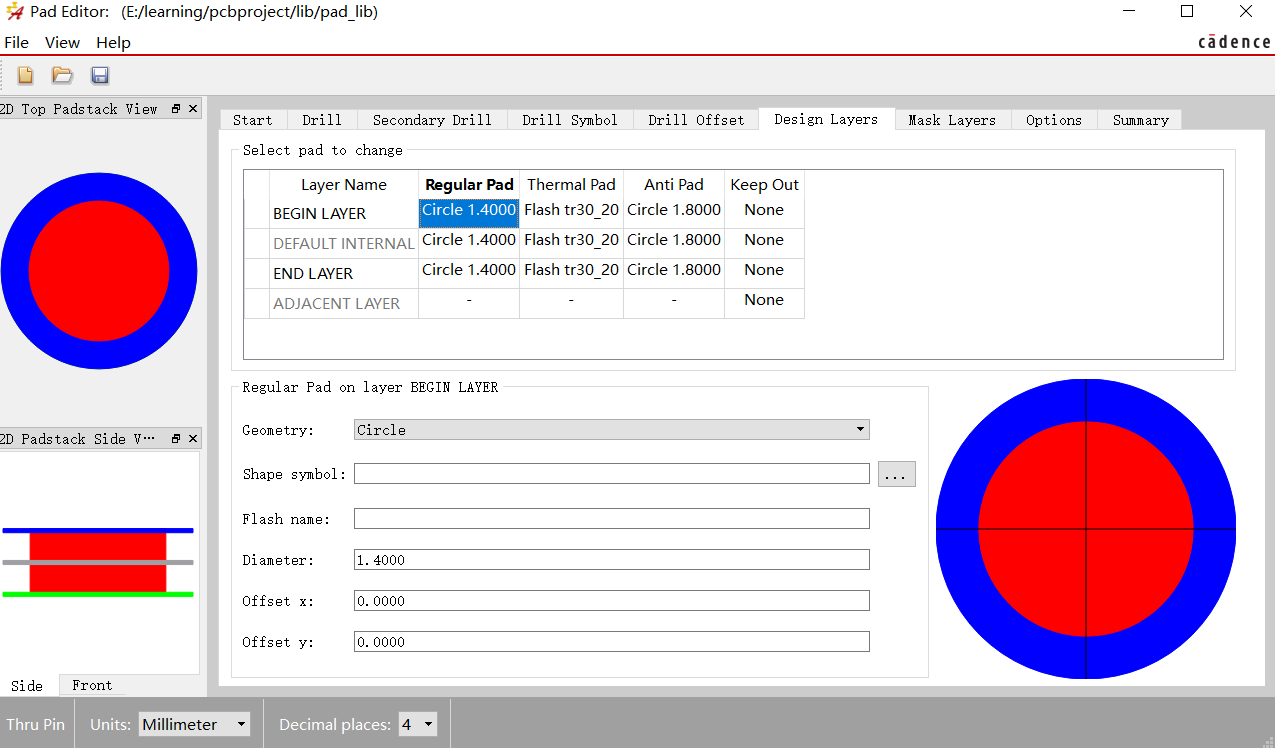View the Summary tab
The width and height of the screenshot is (1275, 748).
point(1140,120)
